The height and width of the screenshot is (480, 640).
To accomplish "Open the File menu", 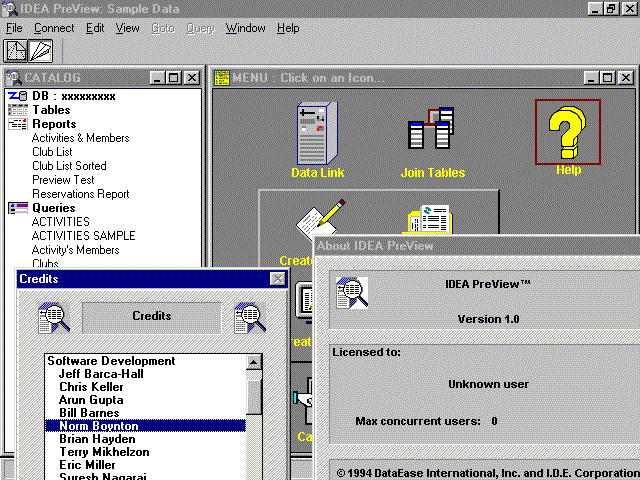I will (14, 28).
